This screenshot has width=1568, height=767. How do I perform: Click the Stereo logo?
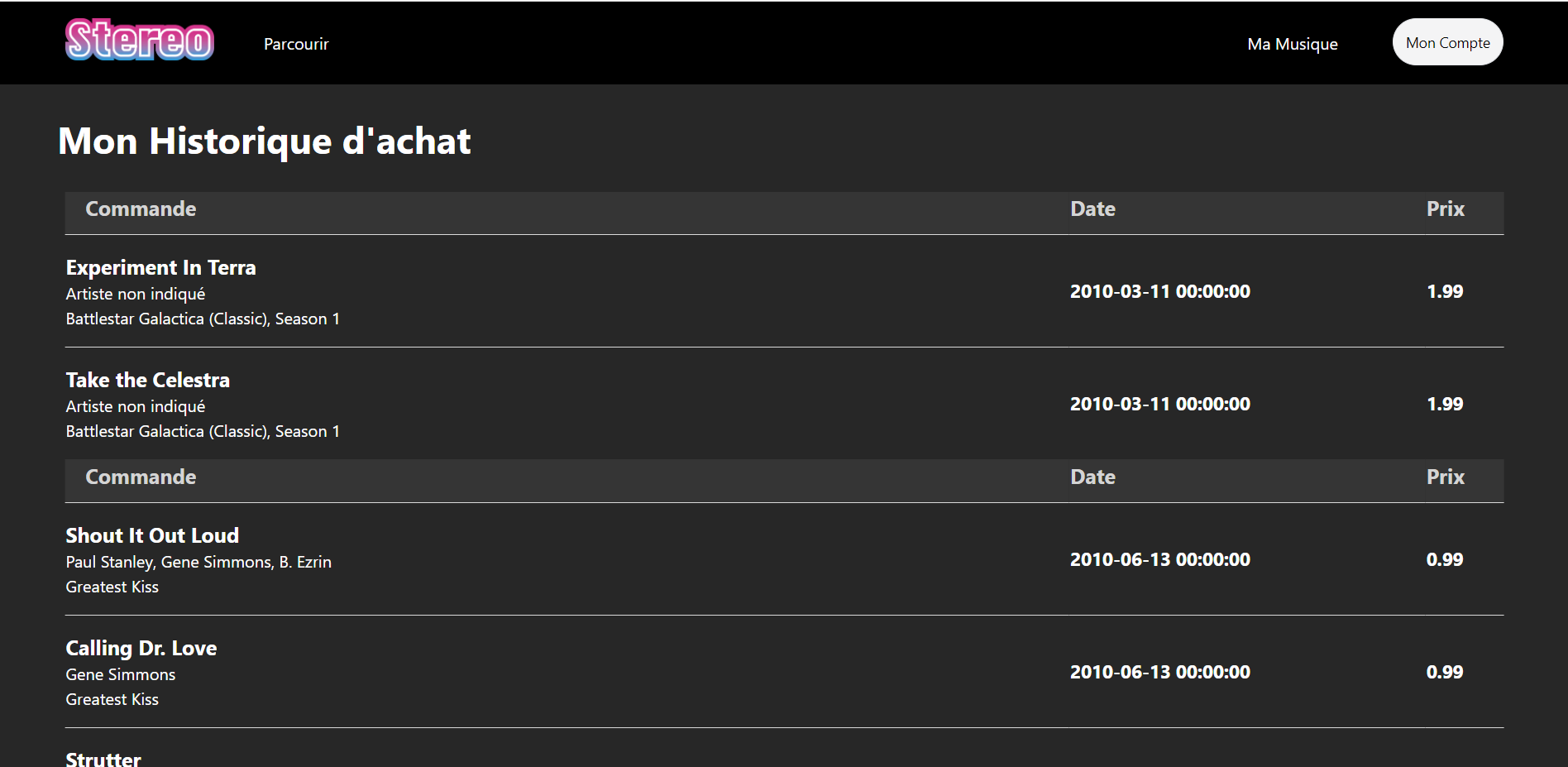tap(138, 40)
